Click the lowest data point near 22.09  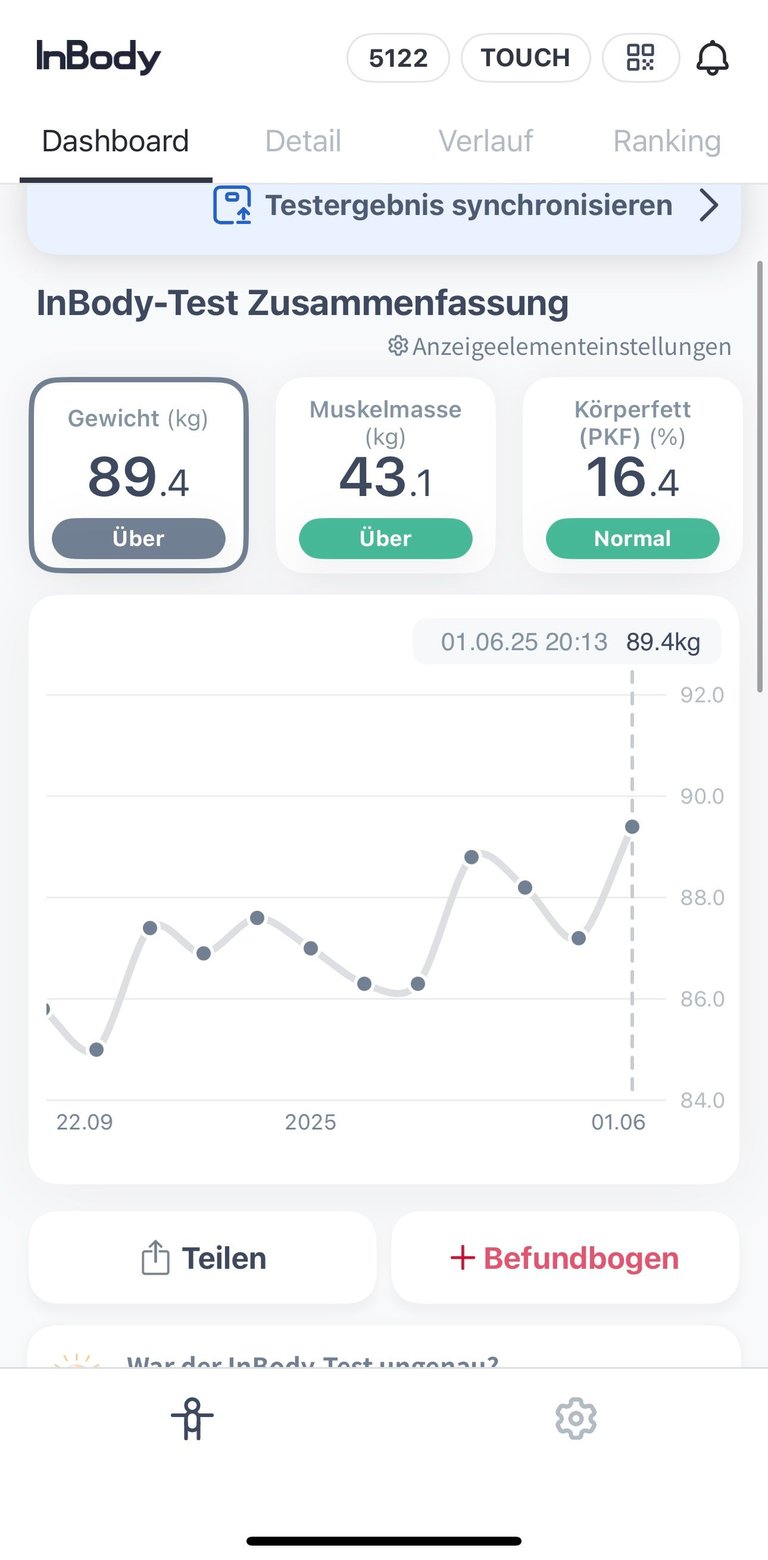point(96,1050)
